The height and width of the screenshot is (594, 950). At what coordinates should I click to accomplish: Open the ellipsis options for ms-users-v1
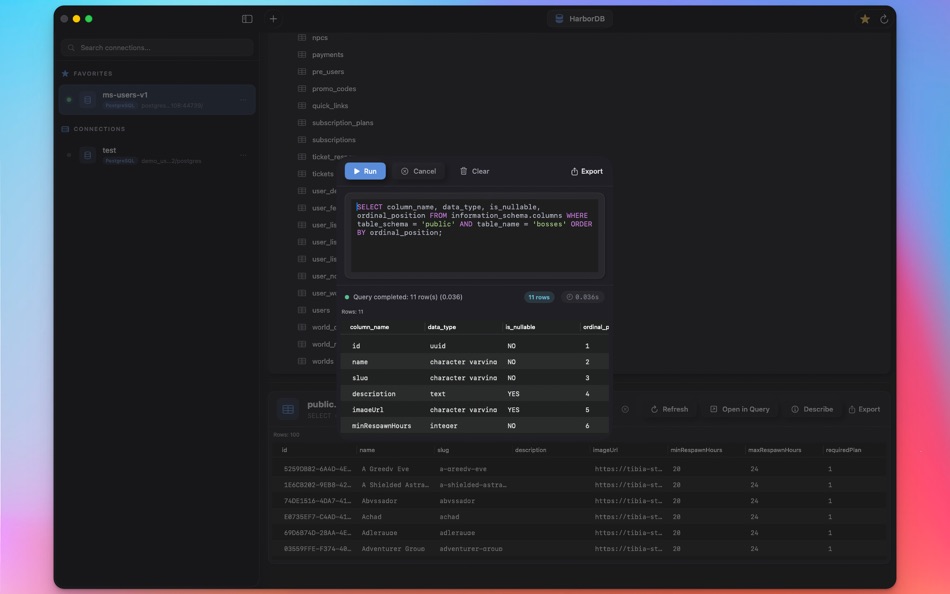[x=244, y=99]
